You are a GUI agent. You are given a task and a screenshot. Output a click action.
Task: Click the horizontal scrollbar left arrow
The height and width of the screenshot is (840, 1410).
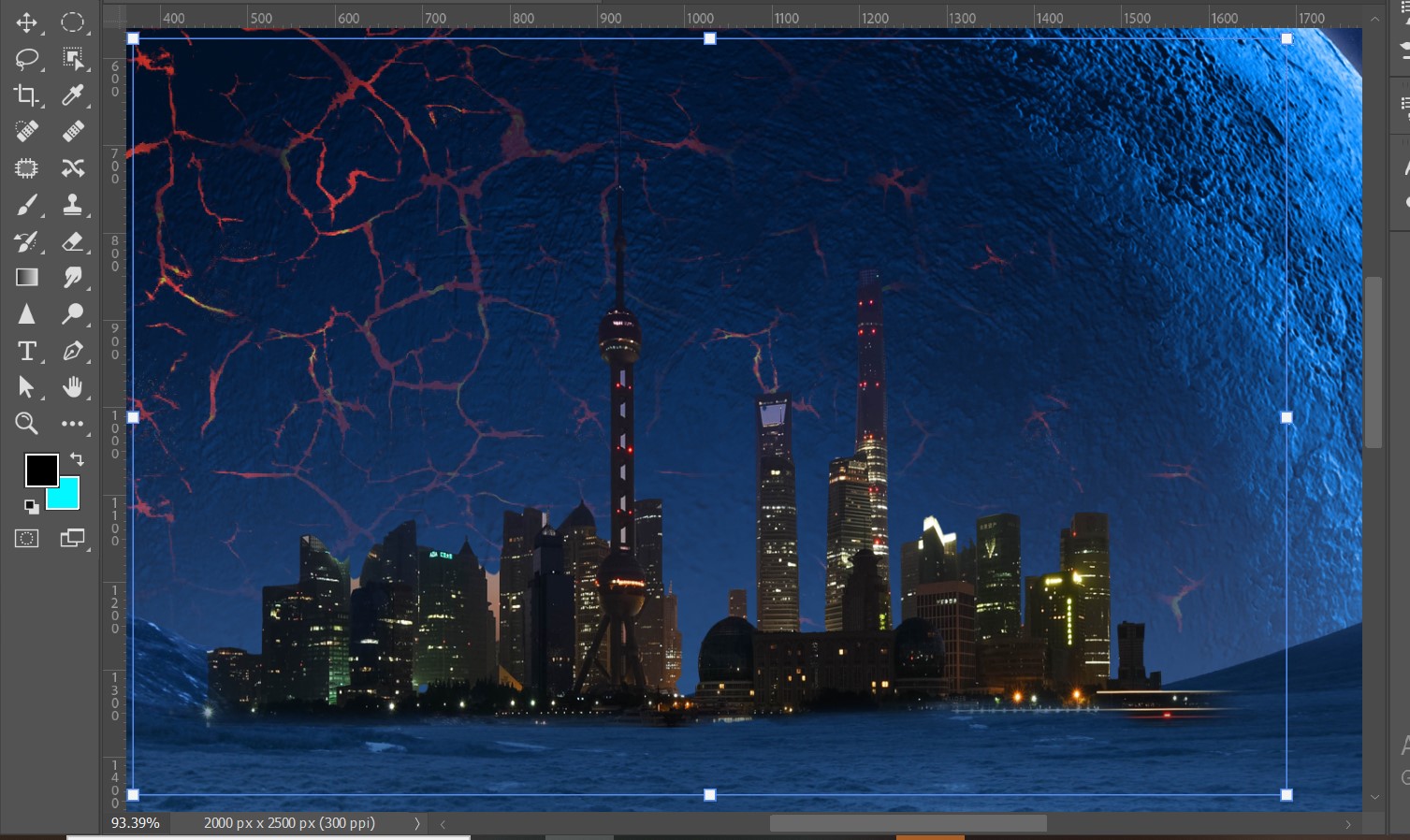pyautogui.click(x=443, y=824)
